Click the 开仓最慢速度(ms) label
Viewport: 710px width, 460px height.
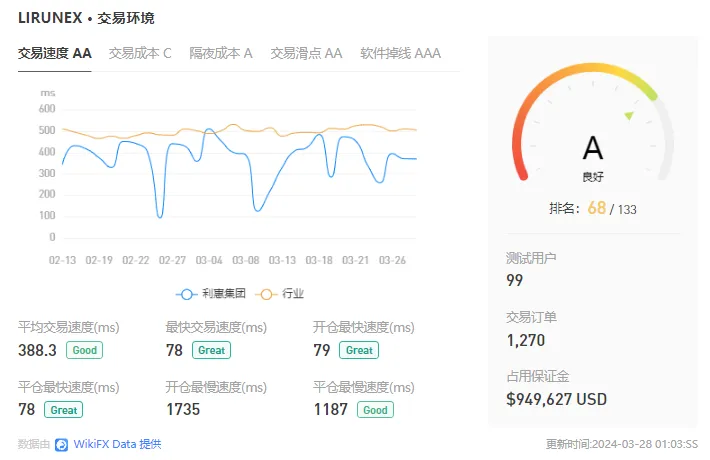216,388
